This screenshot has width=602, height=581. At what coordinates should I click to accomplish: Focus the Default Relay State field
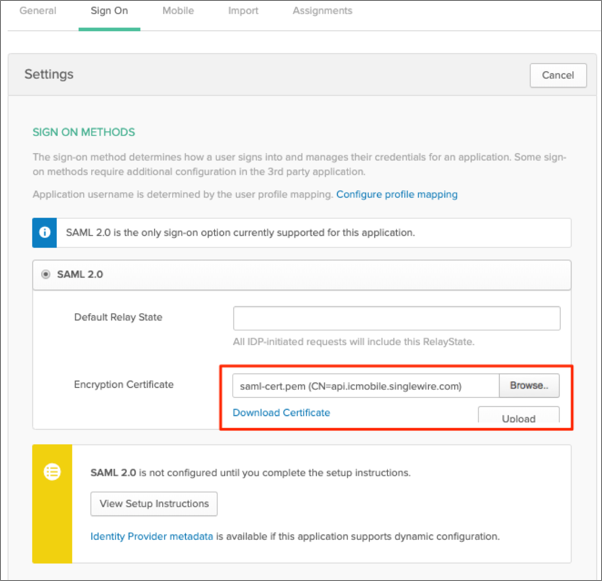click(396, 318)
